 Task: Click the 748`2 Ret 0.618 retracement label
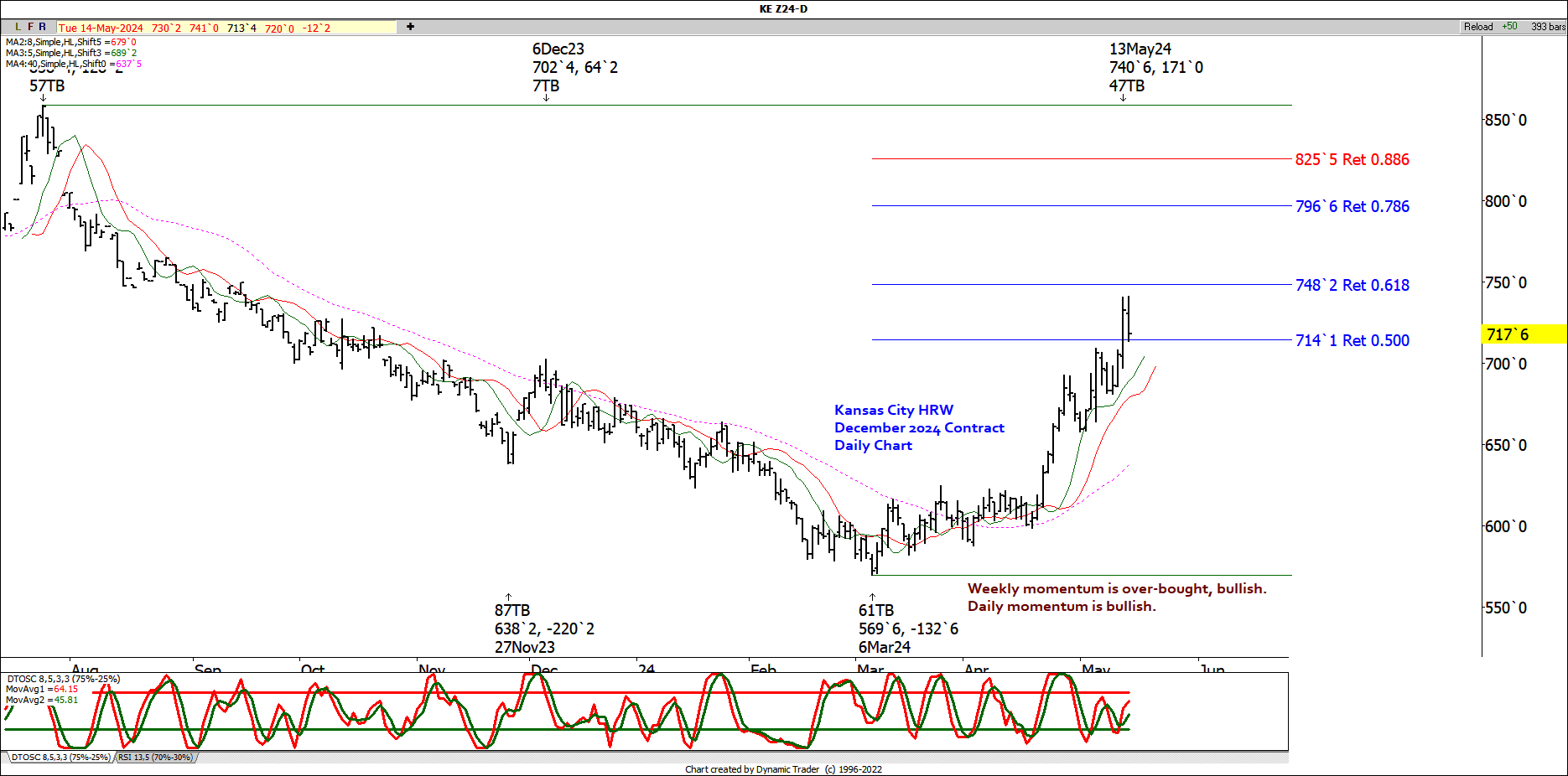click(x=1352, y=285)
